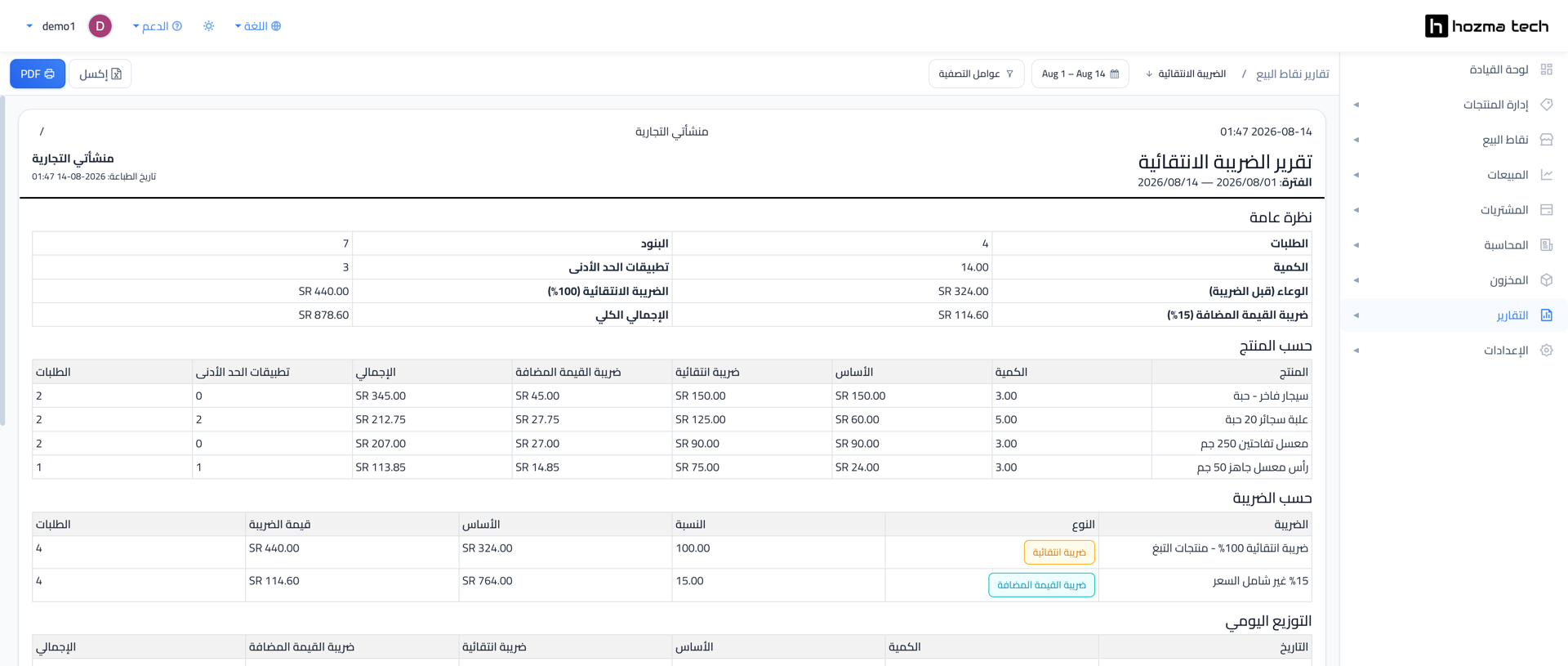The height and width of the screenshot is (666, 1568).
Task: Click the hozma tech logo
Action: click(x=1486, y=26)
